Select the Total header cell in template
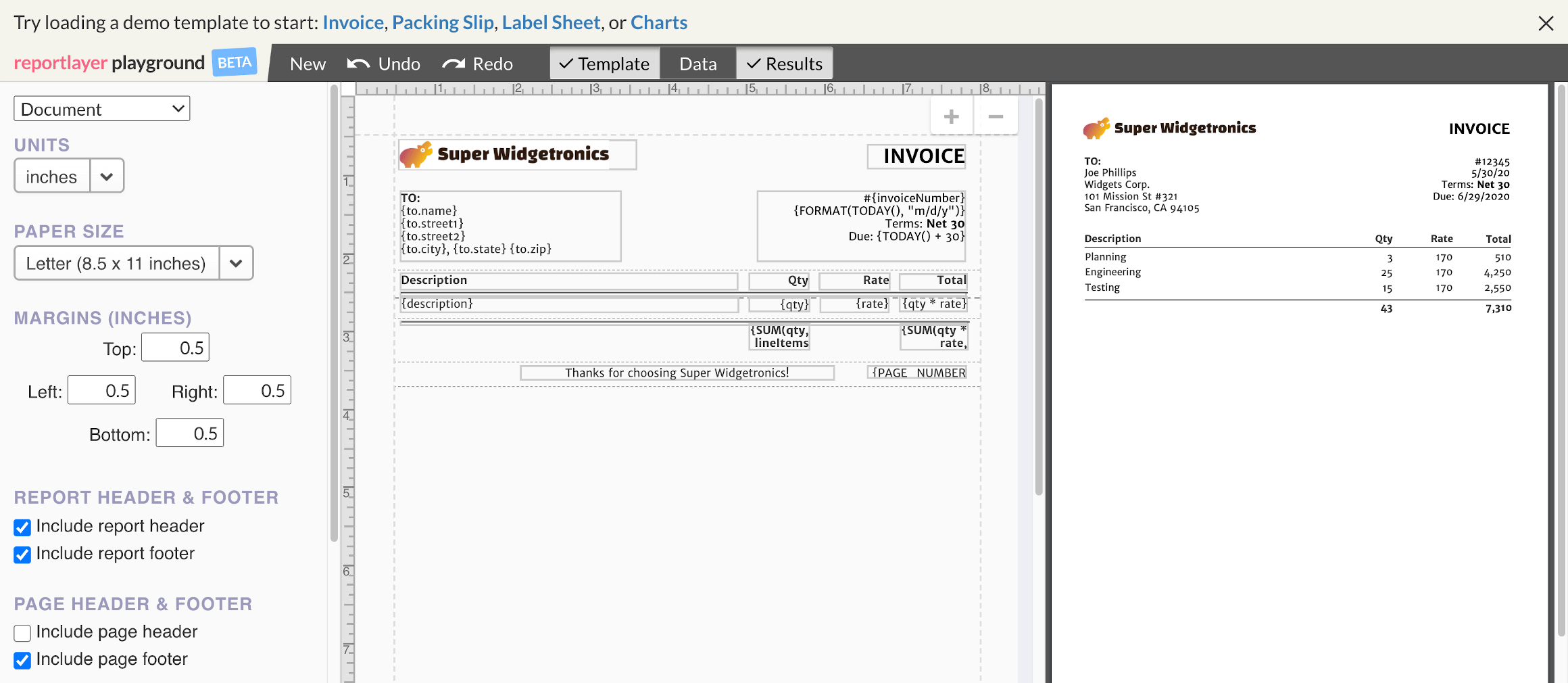 click(933, 281)
